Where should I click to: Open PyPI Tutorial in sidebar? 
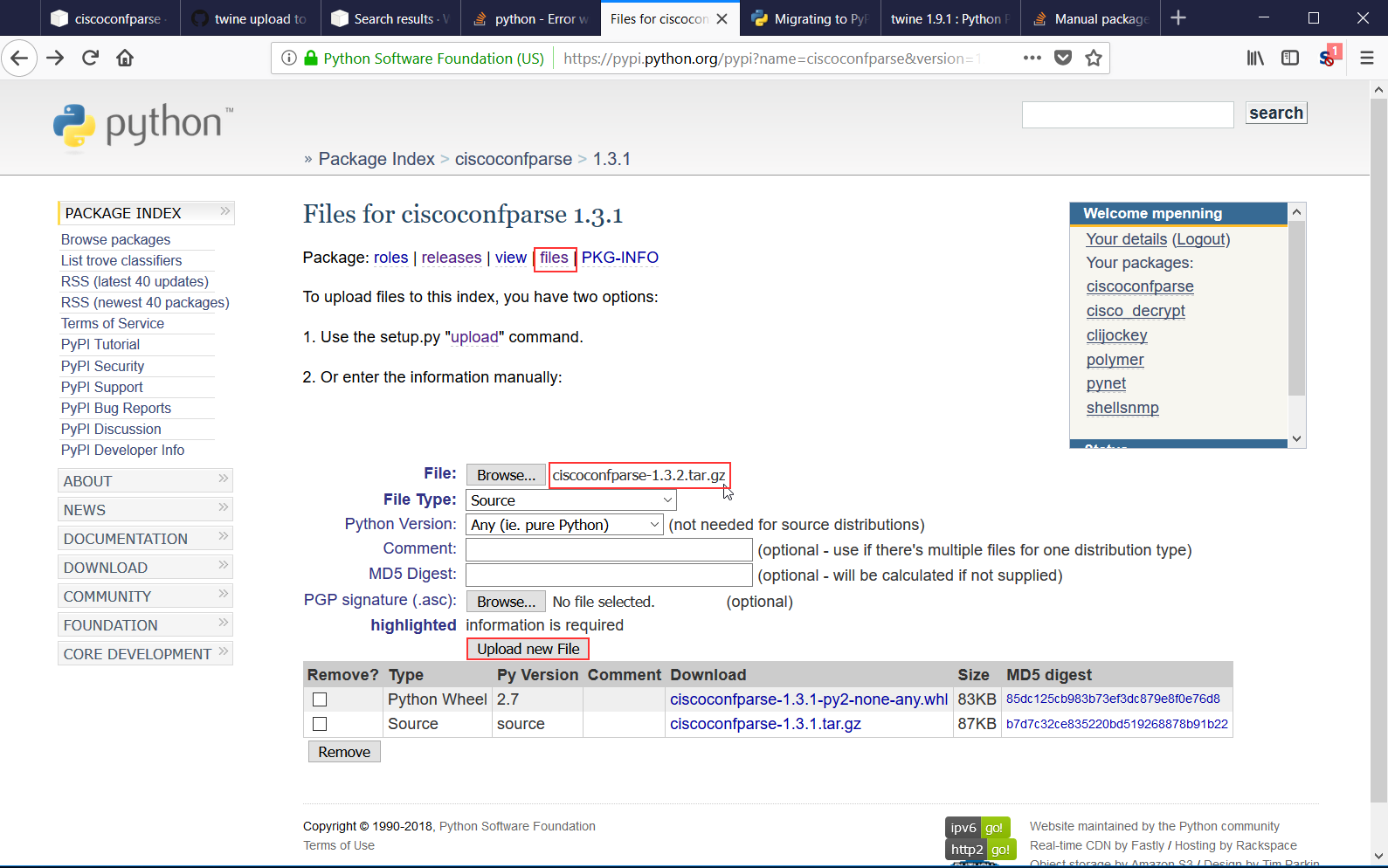tap(100, 344)
